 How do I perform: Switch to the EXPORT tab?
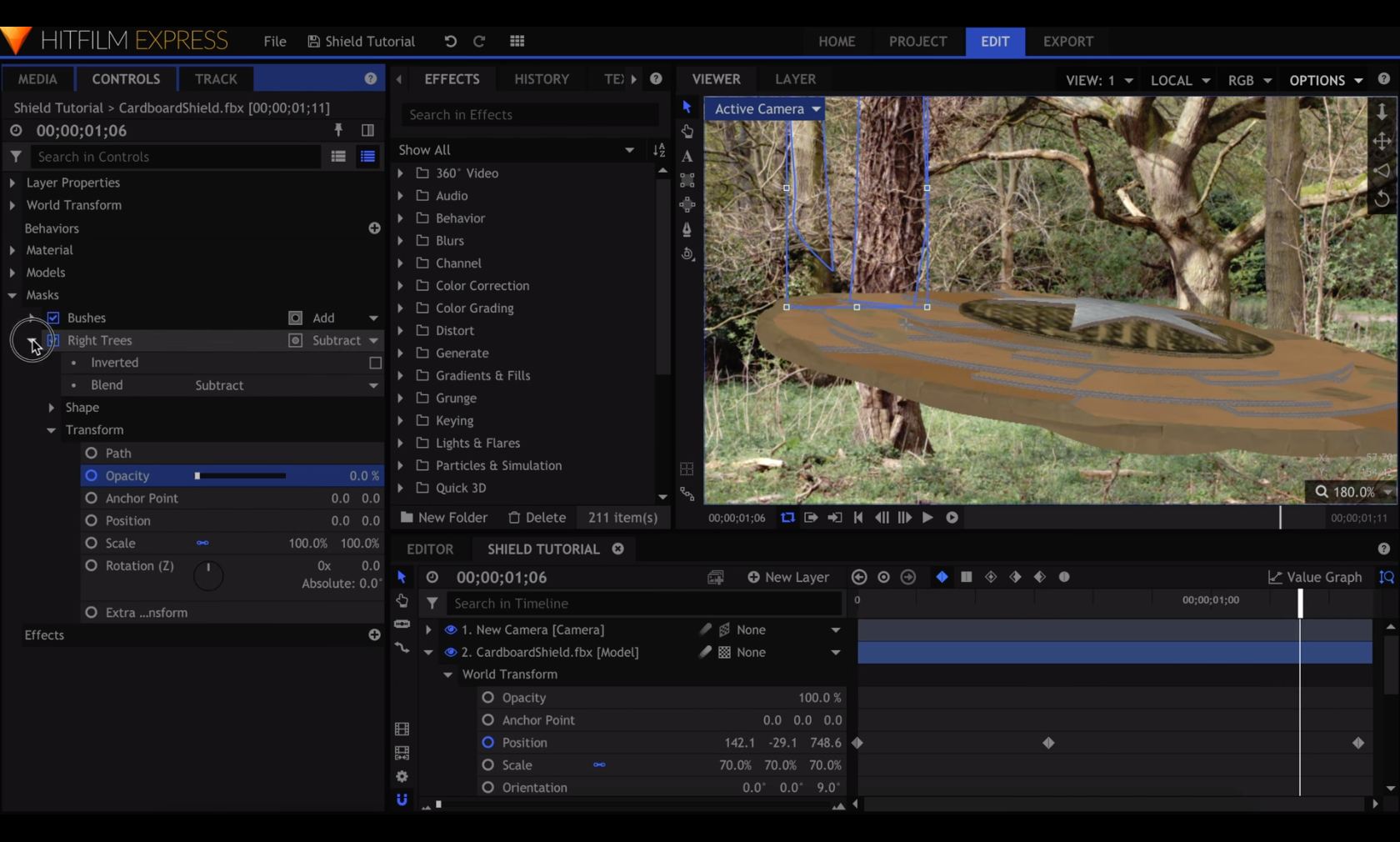pos(1067,42)
